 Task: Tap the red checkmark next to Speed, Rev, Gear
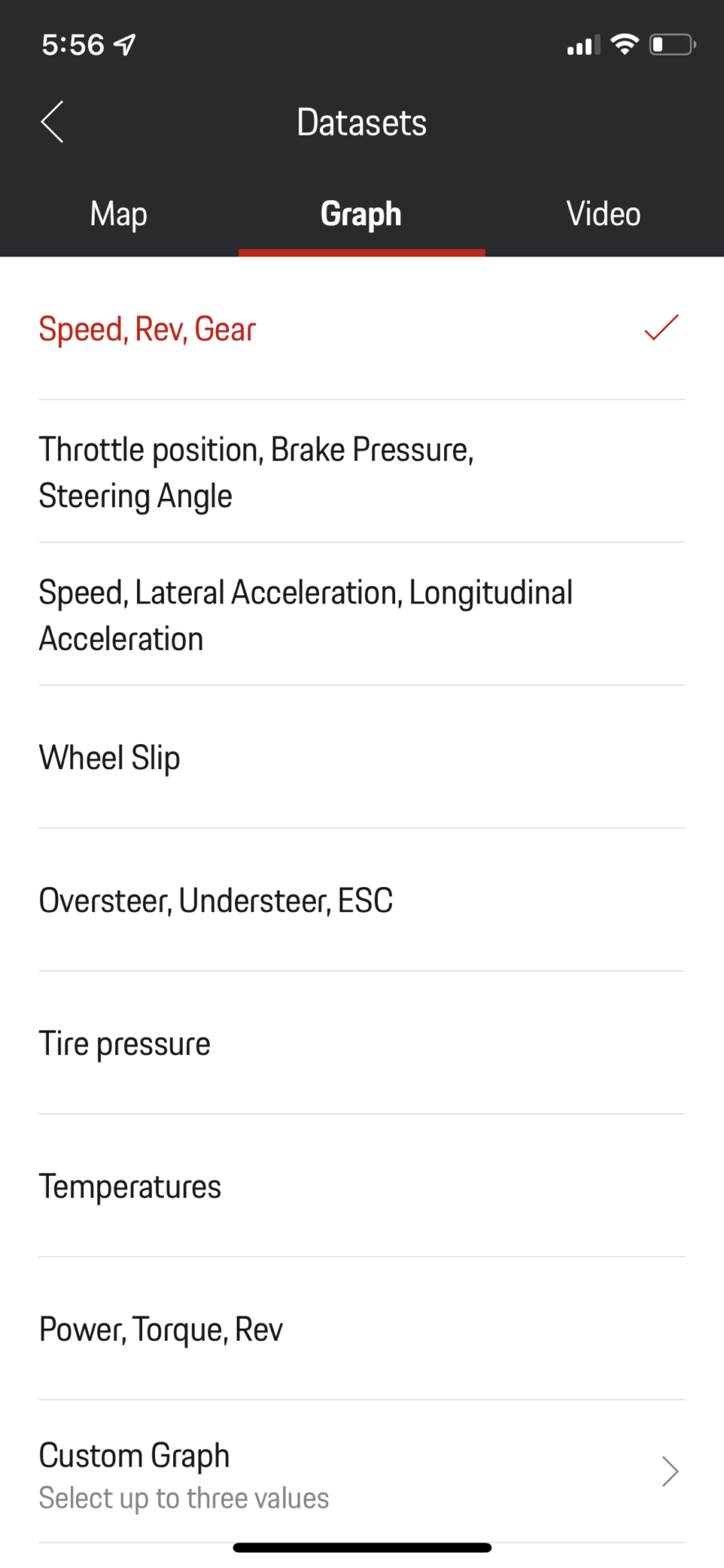[x=661, y=327]
